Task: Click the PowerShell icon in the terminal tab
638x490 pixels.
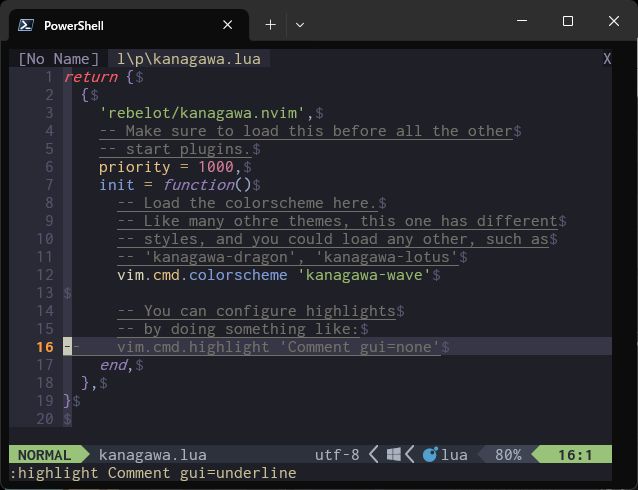Action: (x=26, y=25)
